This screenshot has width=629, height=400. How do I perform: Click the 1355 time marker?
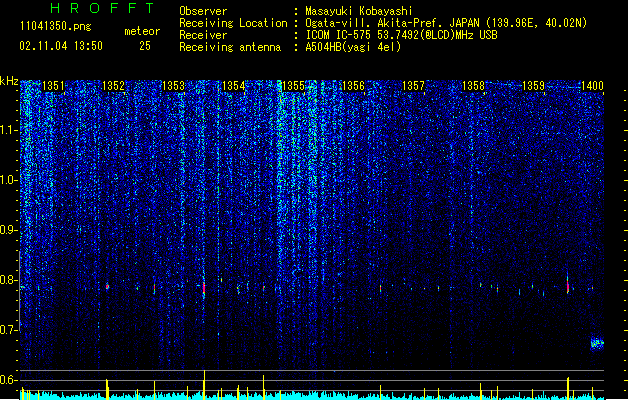tap(293, 86)
